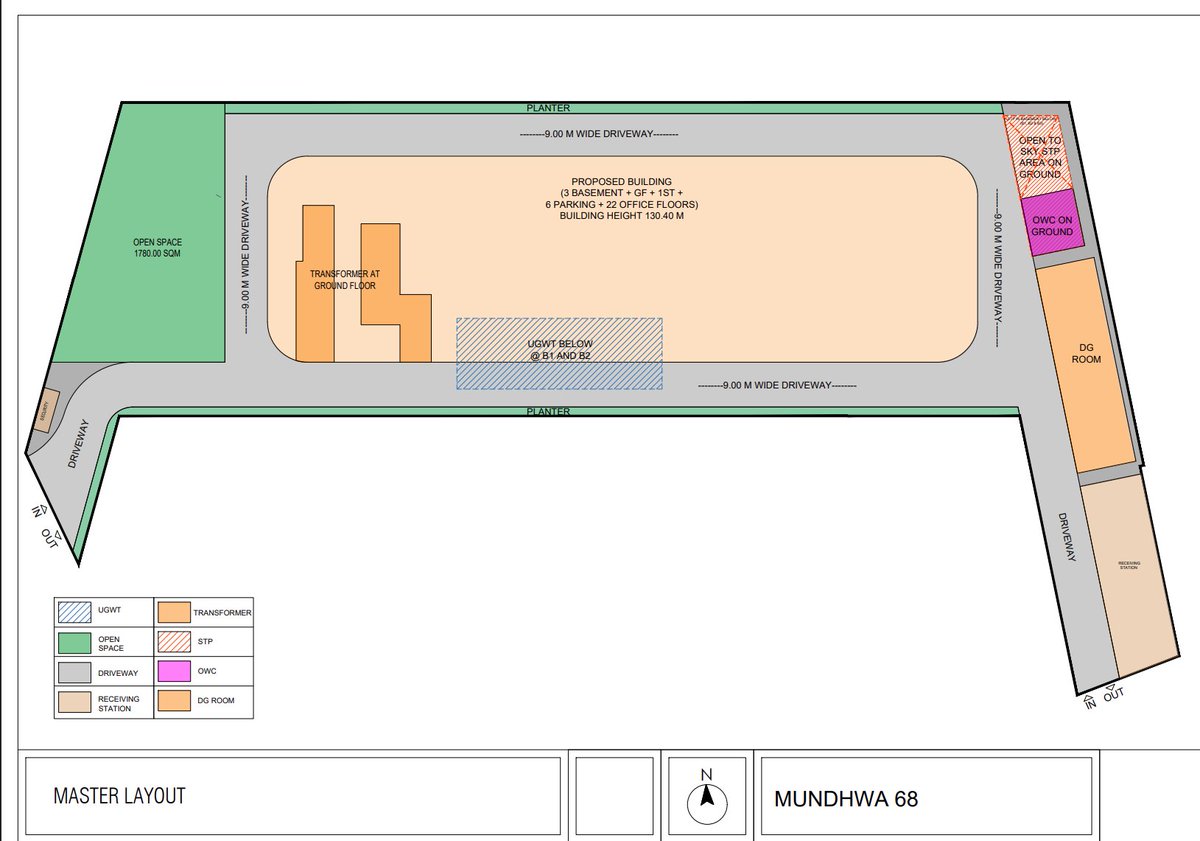This screenshot has width=1200, height=841.
Task: Select the 'DG ROOM' legend label
Action: click(215, 701)
